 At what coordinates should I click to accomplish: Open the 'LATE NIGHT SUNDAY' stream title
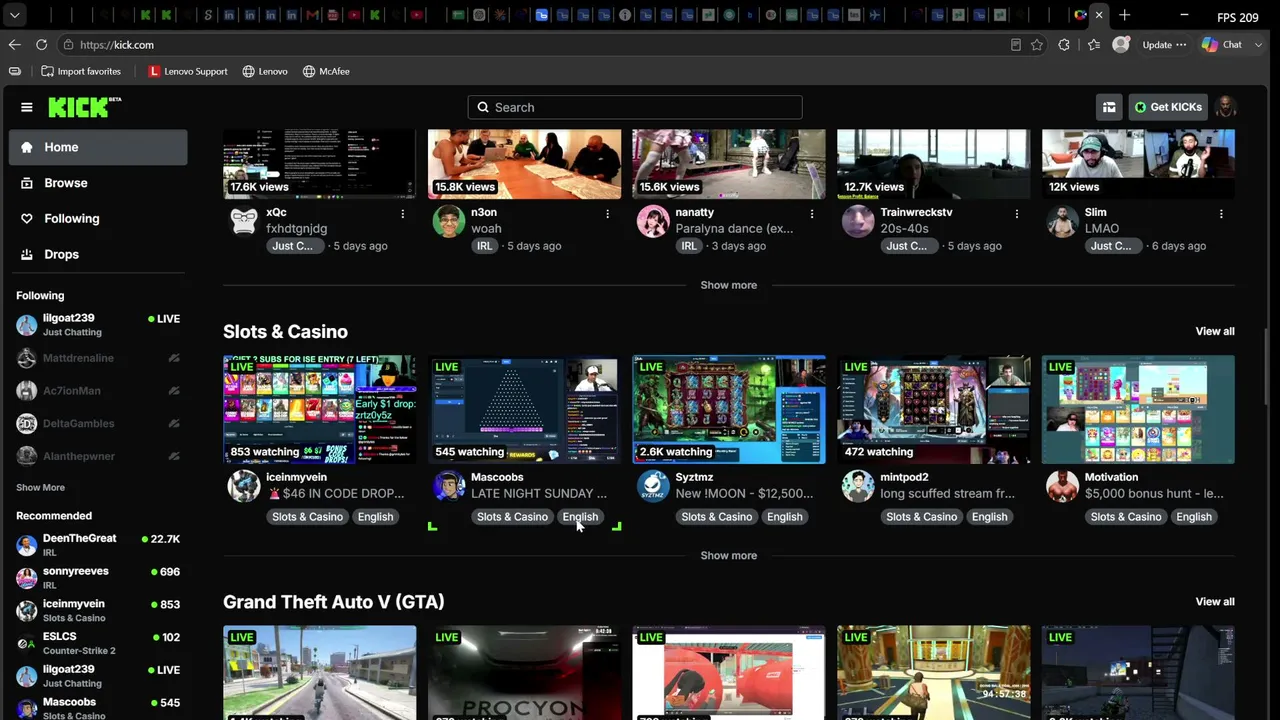click(539, 493)
